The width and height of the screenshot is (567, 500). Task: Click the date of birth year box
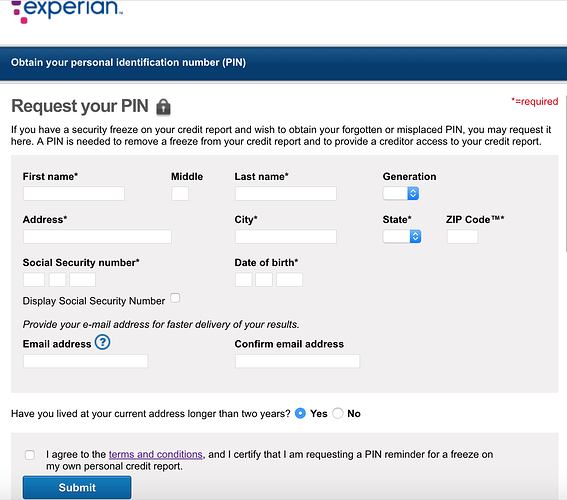point(289,279)
